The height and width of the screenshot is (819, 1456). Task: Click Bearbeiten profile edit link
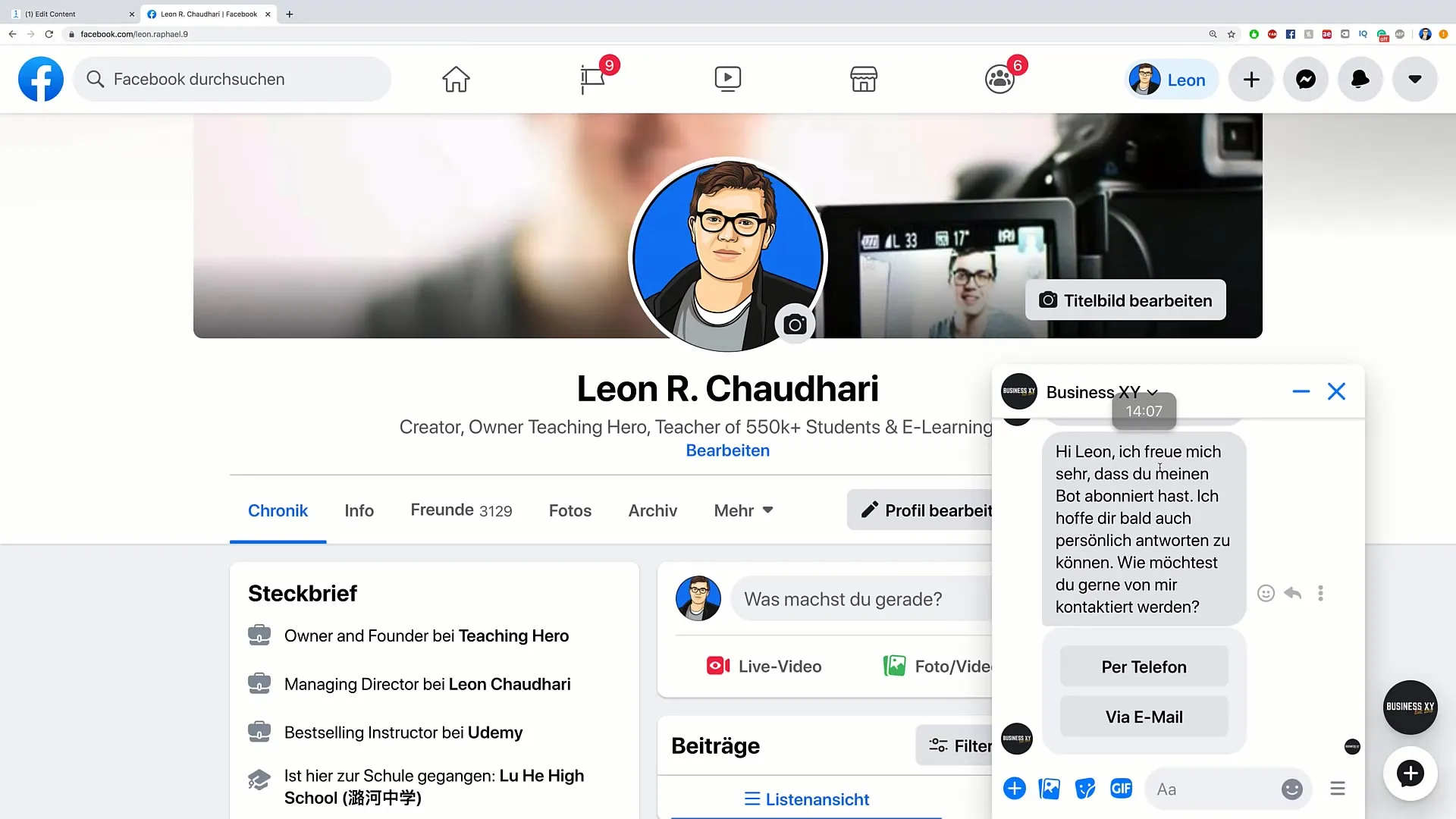coord(727,450)
